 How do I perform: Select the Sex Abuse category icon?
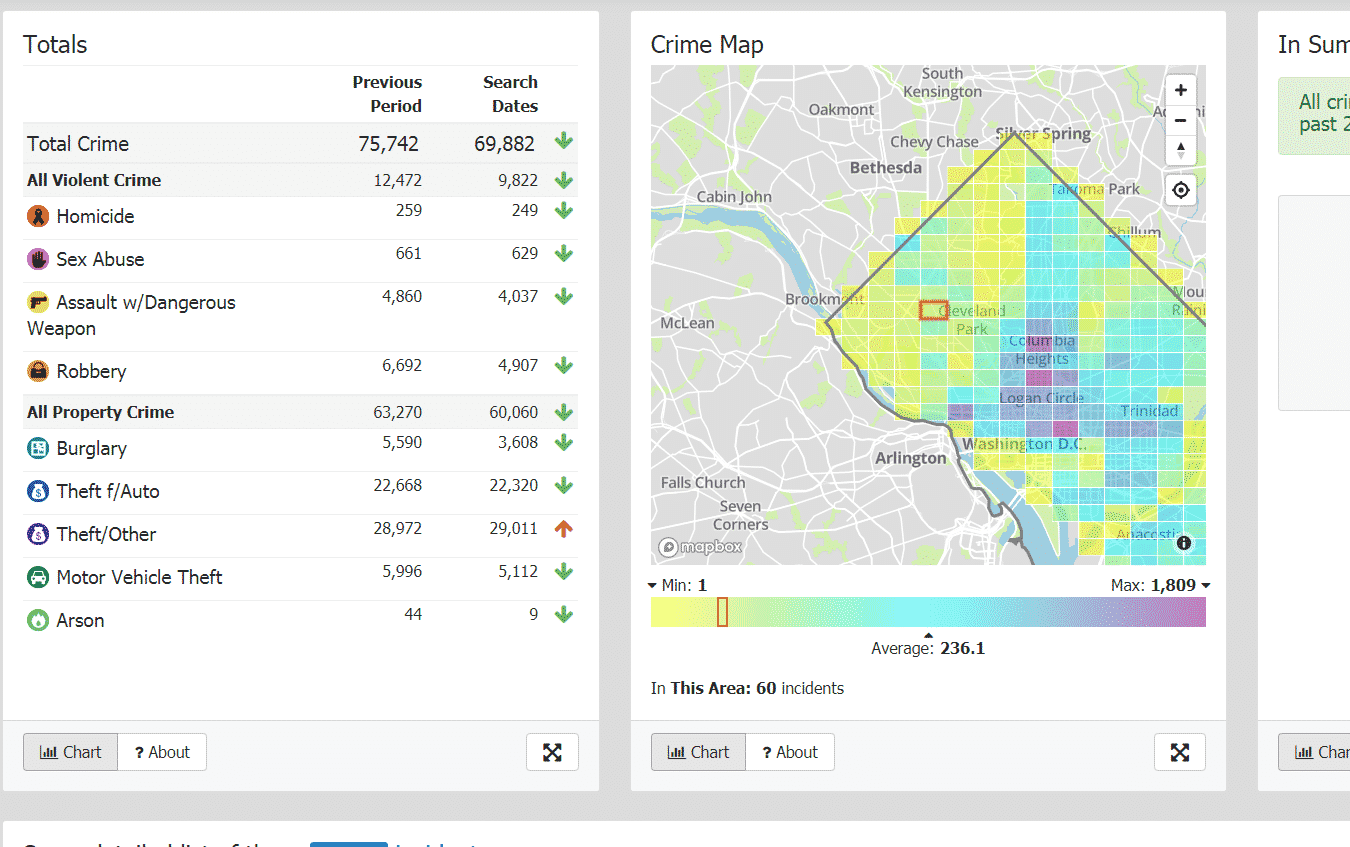37,259
